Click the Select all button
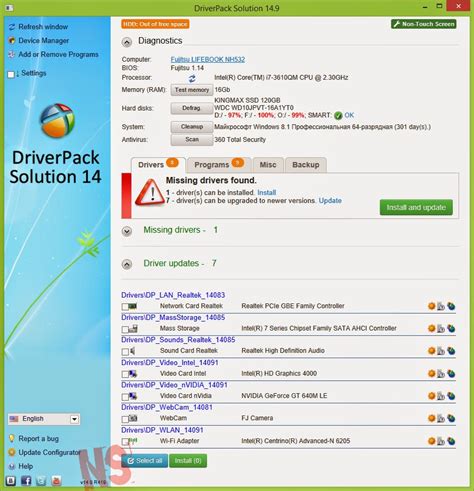 point(145,461)
